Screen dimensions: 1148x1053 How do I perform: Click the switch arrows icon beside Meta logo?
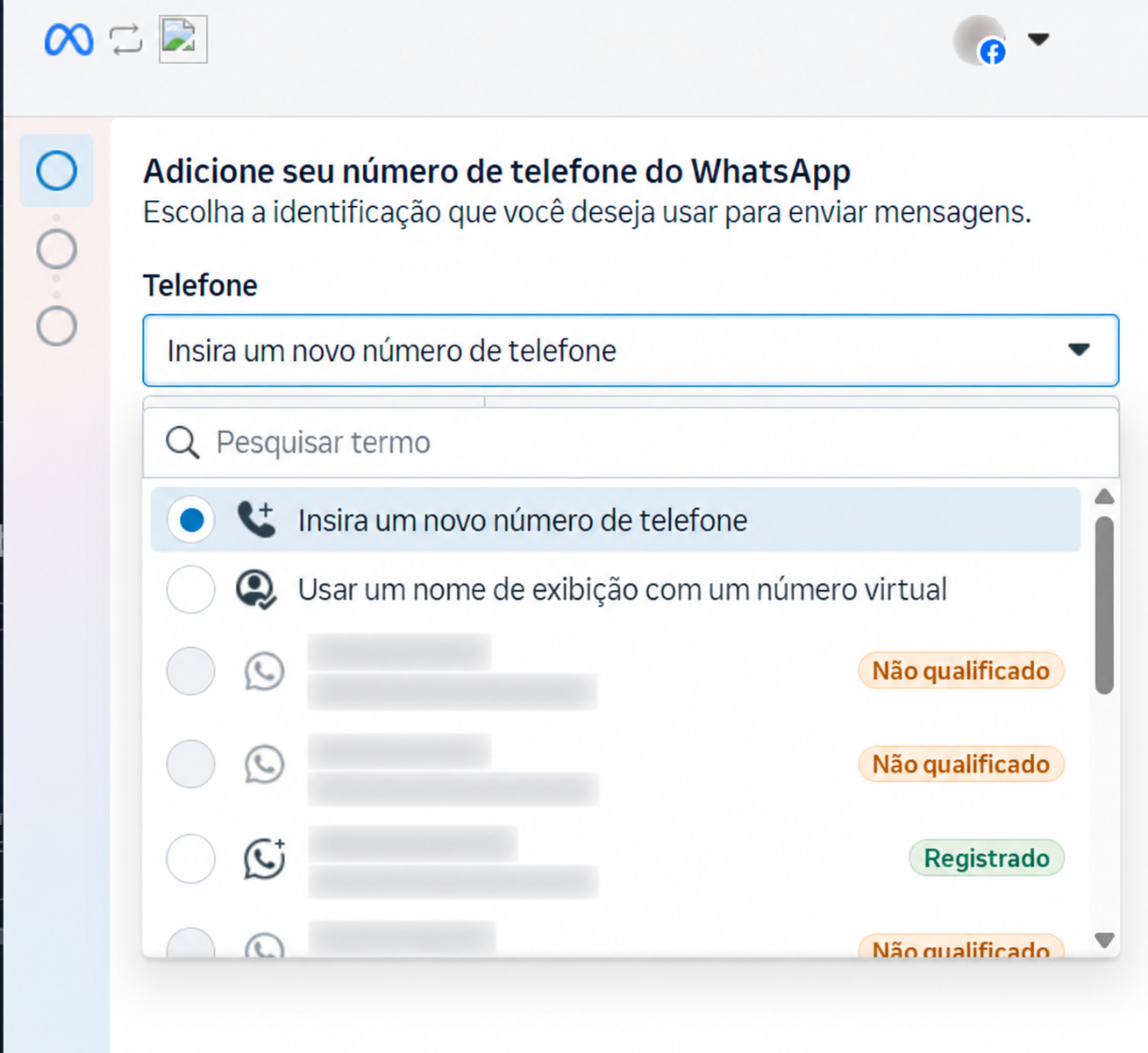[x=125, y=39]
